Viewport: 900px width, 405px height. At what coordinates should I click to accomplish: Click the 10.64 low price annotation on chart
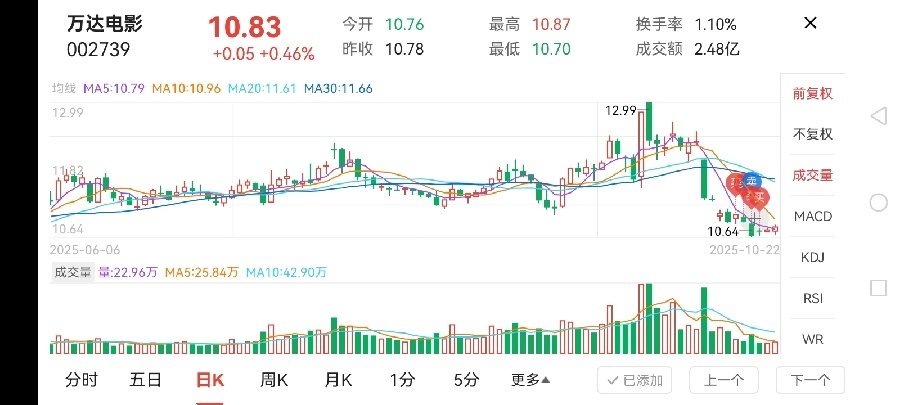[x=723, y=232]
